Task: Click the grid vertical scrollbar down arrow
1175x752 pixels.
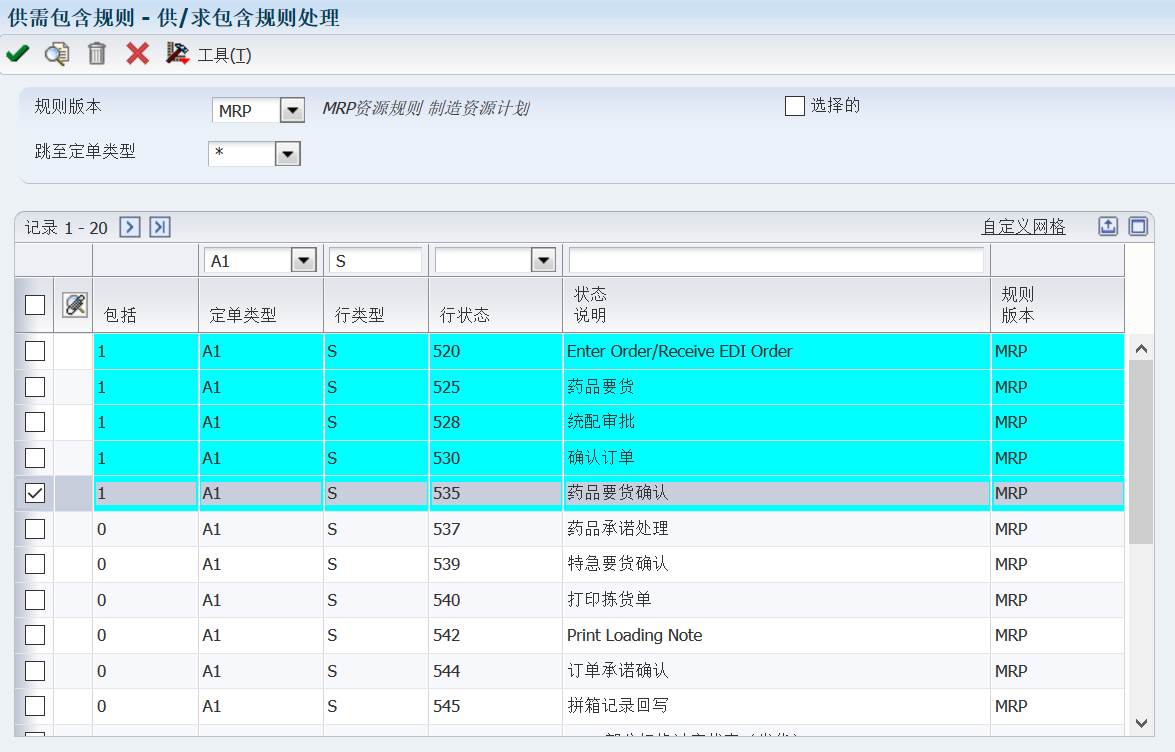Action: tap(1141, 721)
